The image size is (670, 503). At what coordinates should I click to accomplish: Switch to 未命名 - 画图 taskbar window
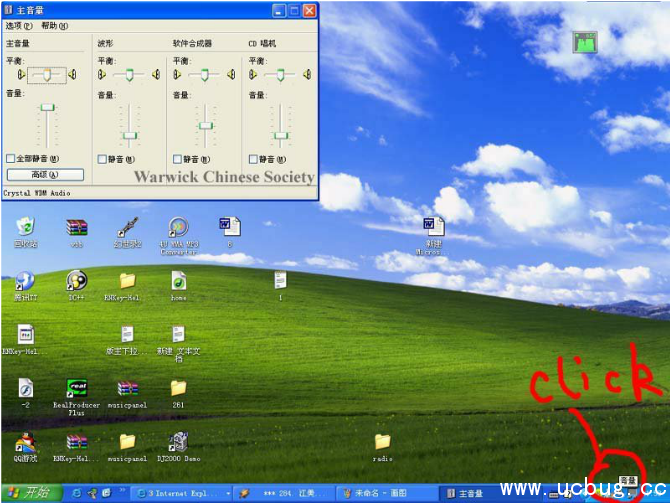[x=386, y=494]
